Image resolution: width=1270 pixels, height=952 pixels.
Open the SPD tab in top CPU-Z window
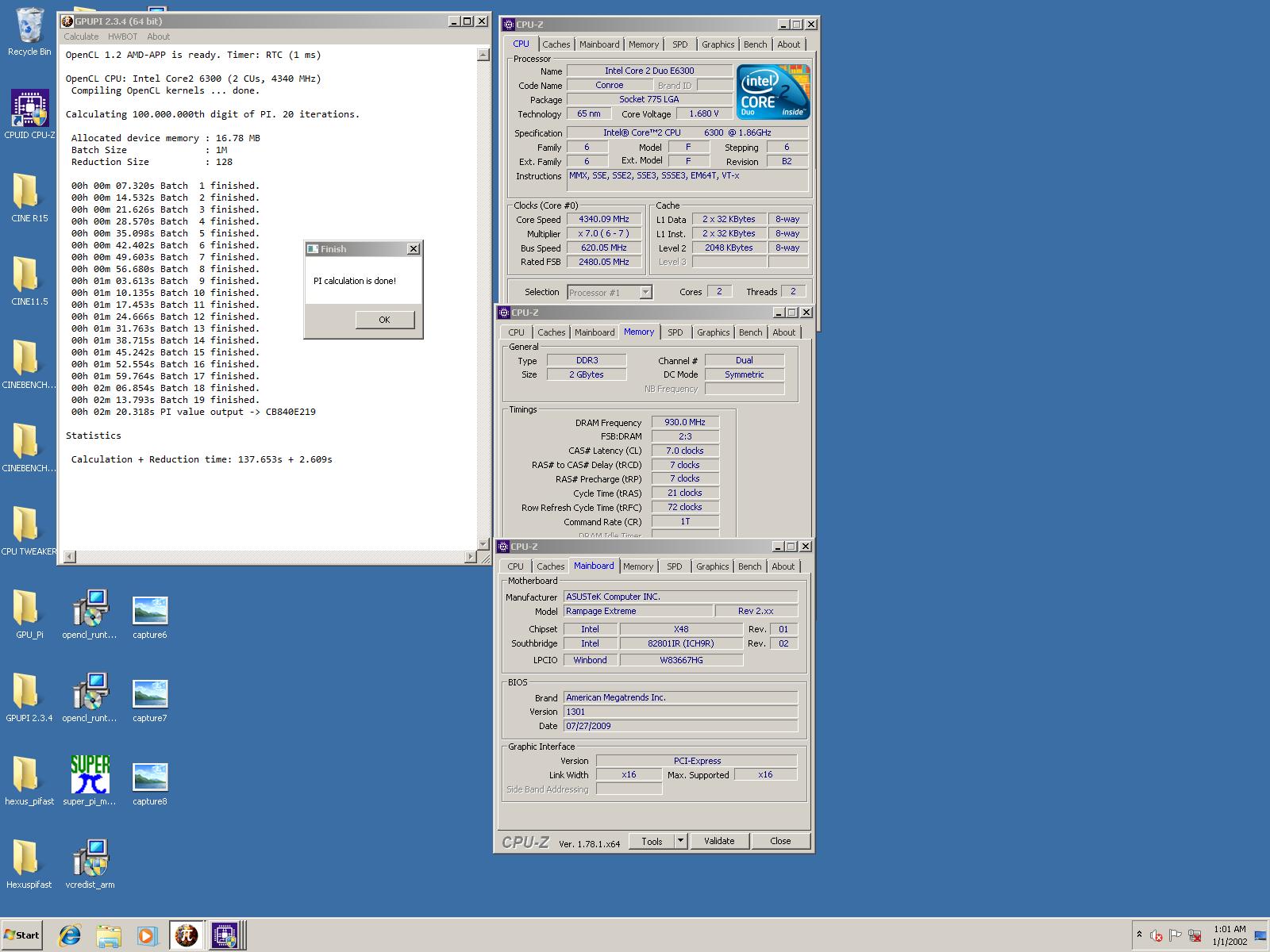click(x=680, y=44)
